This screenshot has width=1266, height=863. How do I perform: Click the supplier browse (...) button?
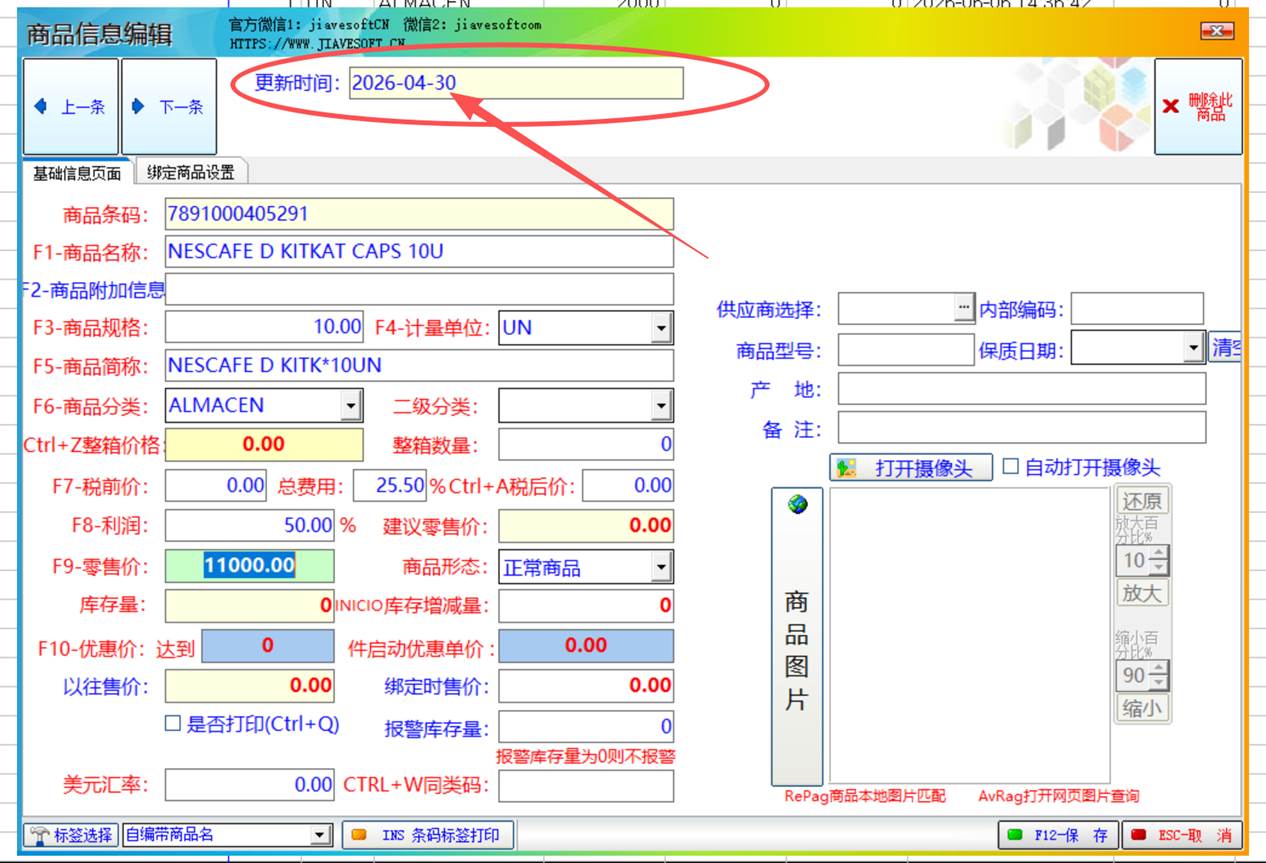(x=964, y=309)
